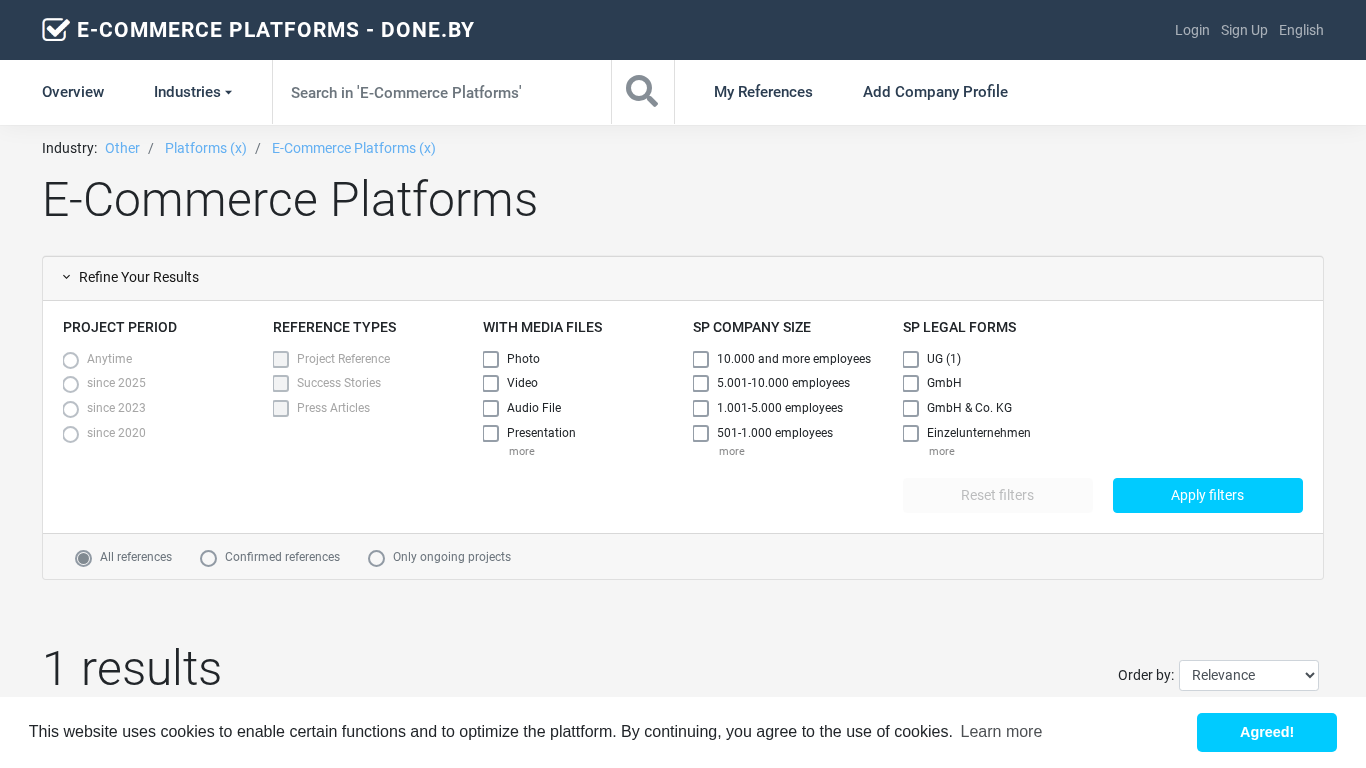Screen dimensions: 1366x768
Task: Follow the Platforms (x) breadcrumb link
Action: click(x=205, y=148)
